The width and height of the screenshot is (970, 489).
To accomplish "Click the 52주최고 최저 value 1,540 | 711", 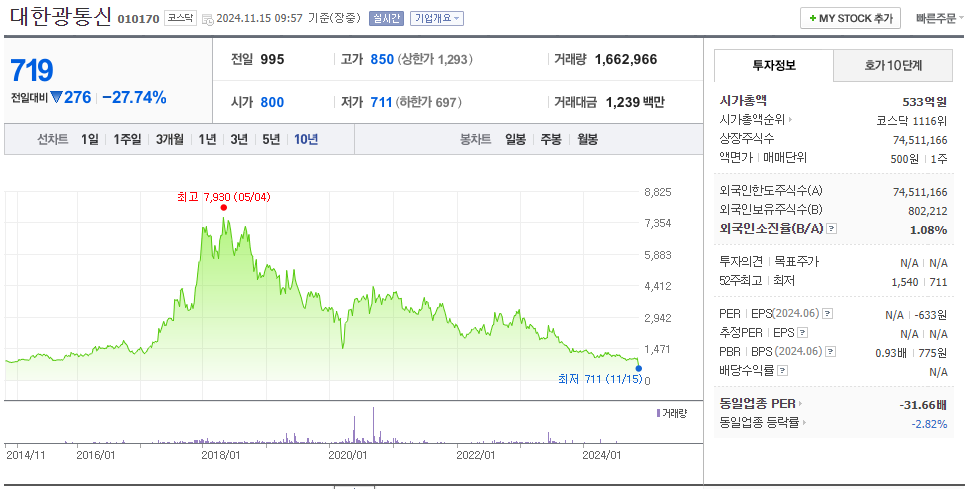I will (x=919, y=282).
